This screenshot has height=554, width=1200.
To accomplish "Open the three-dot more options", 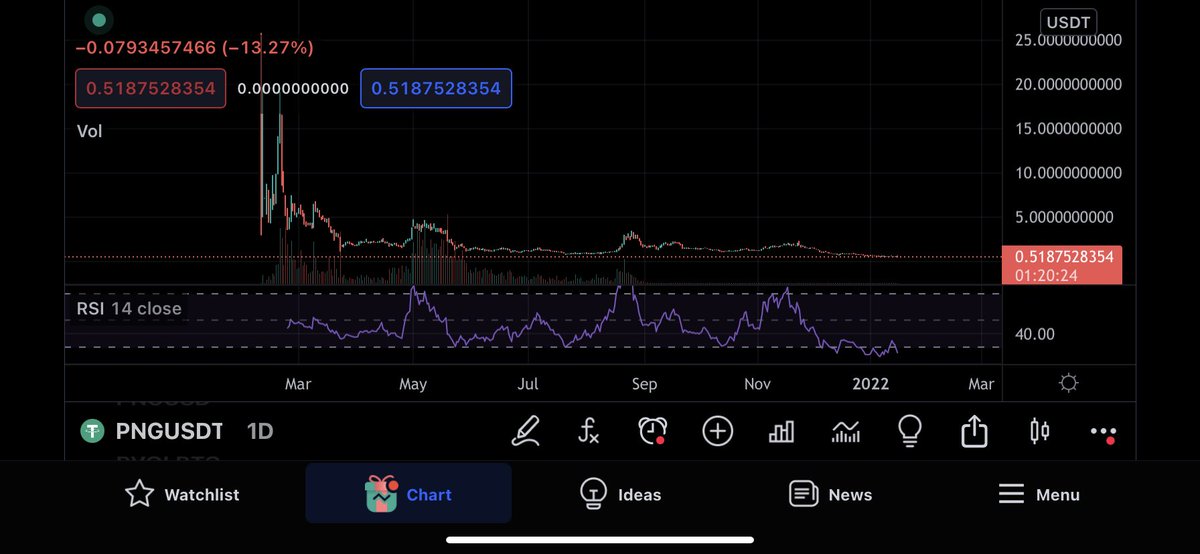I will point(1103,433).
